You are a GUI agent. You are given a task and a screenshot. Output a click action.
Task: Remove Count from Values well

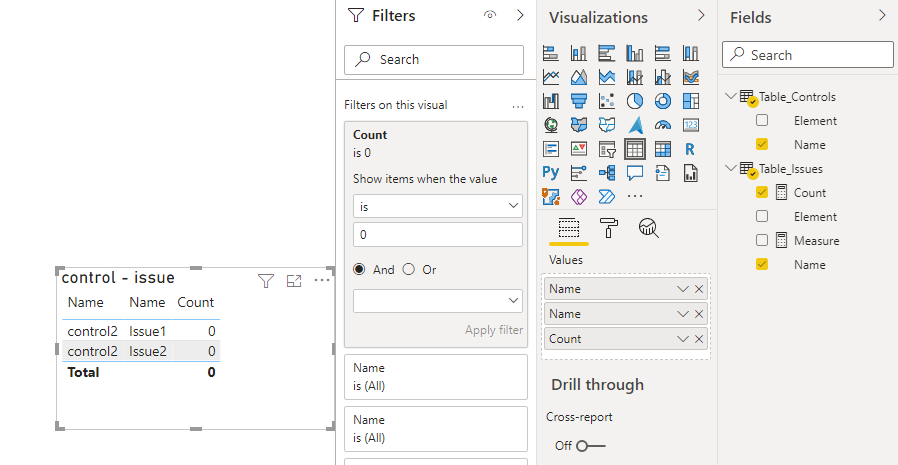coord(699,339)
